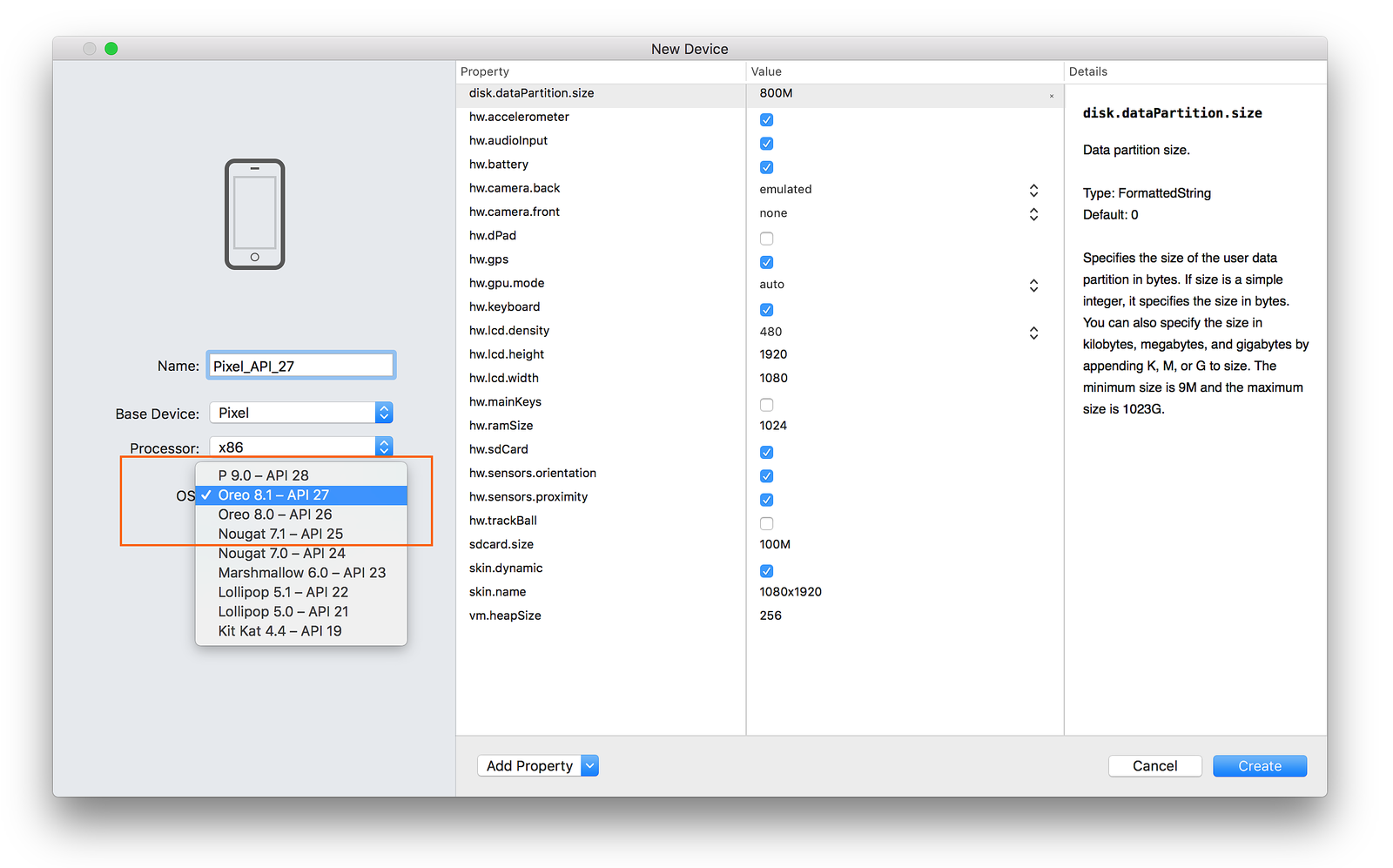The height and width of the screenshot is (868, 1393).
Task: Click the phone device preview icon
Action: [x=254, y=214]
